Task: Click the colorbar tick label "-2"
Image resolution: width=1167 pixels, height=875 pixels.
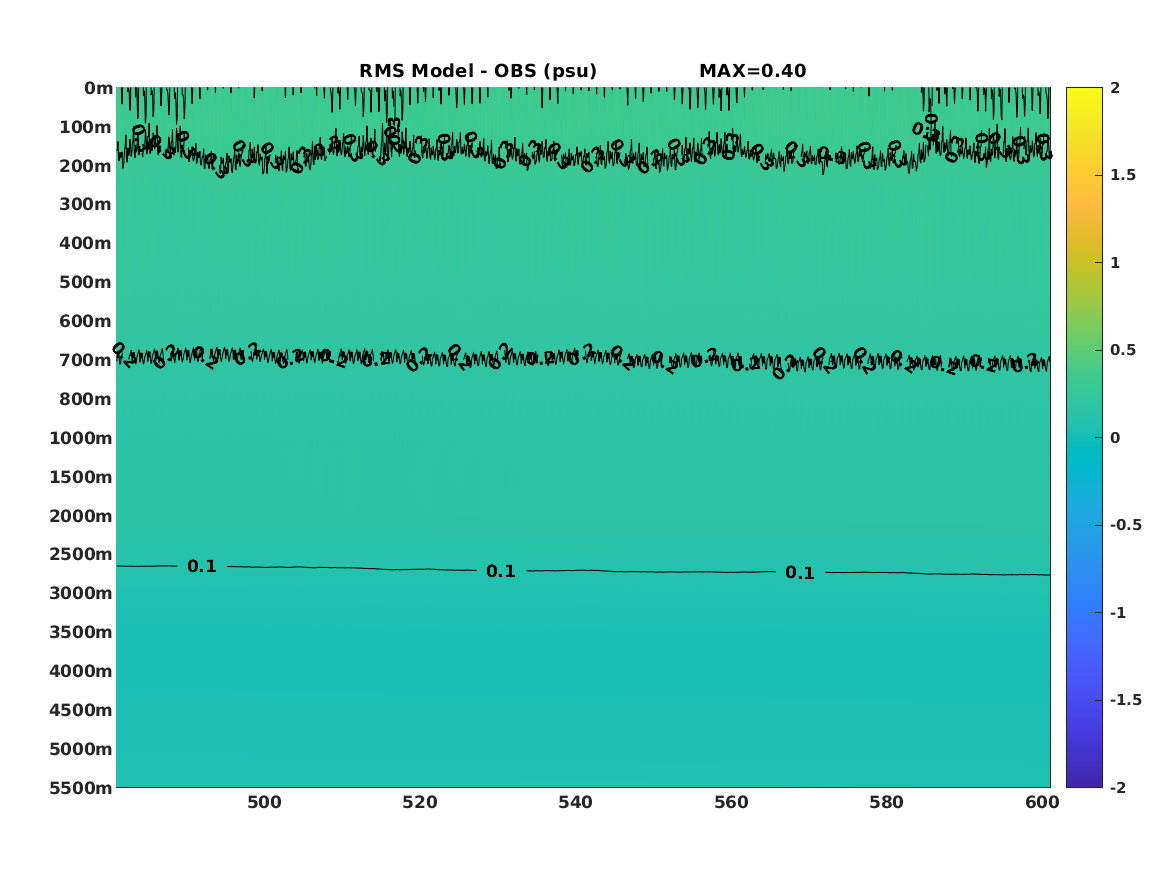Action: [1118, 787]
